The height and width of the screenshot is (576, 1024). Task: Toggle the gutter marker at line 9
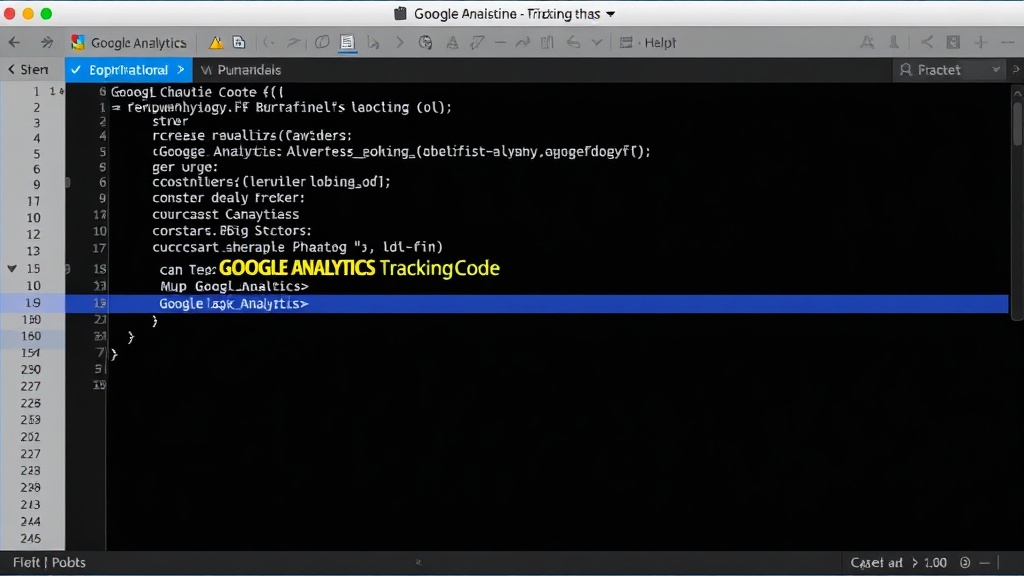click(x=68, y=183)
